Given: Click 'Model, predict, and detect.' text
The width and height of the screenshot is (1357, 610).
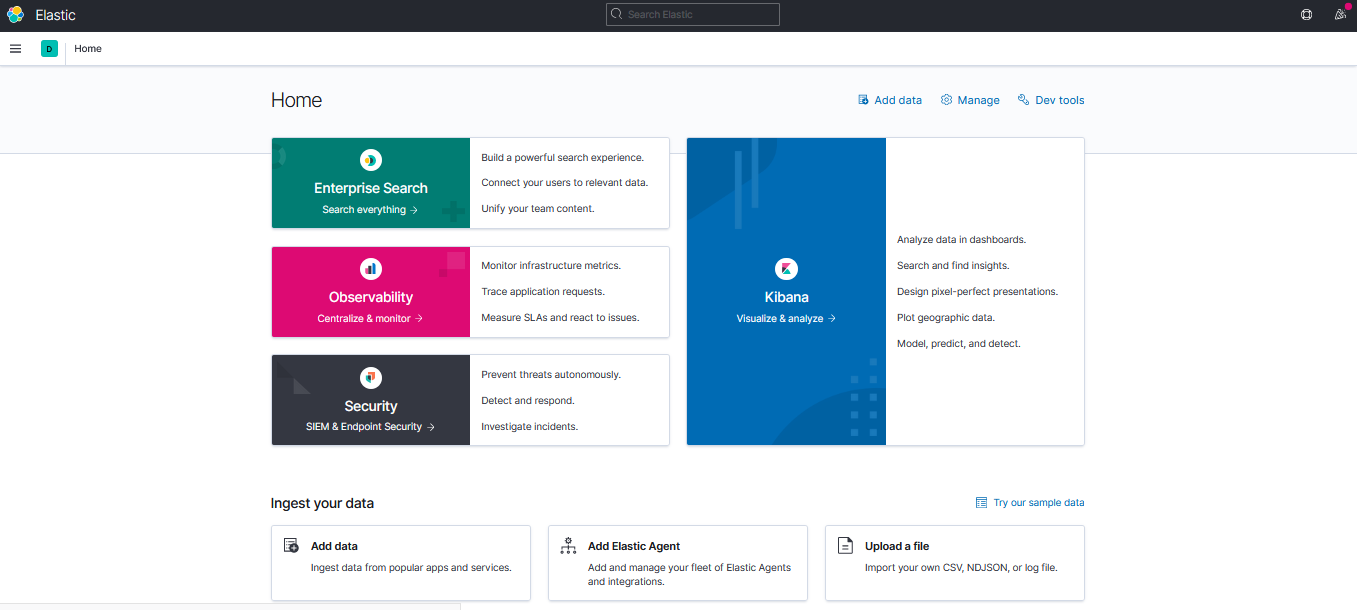Looking at the screenshot, I should pyautogui.click(x=959, y=344).
